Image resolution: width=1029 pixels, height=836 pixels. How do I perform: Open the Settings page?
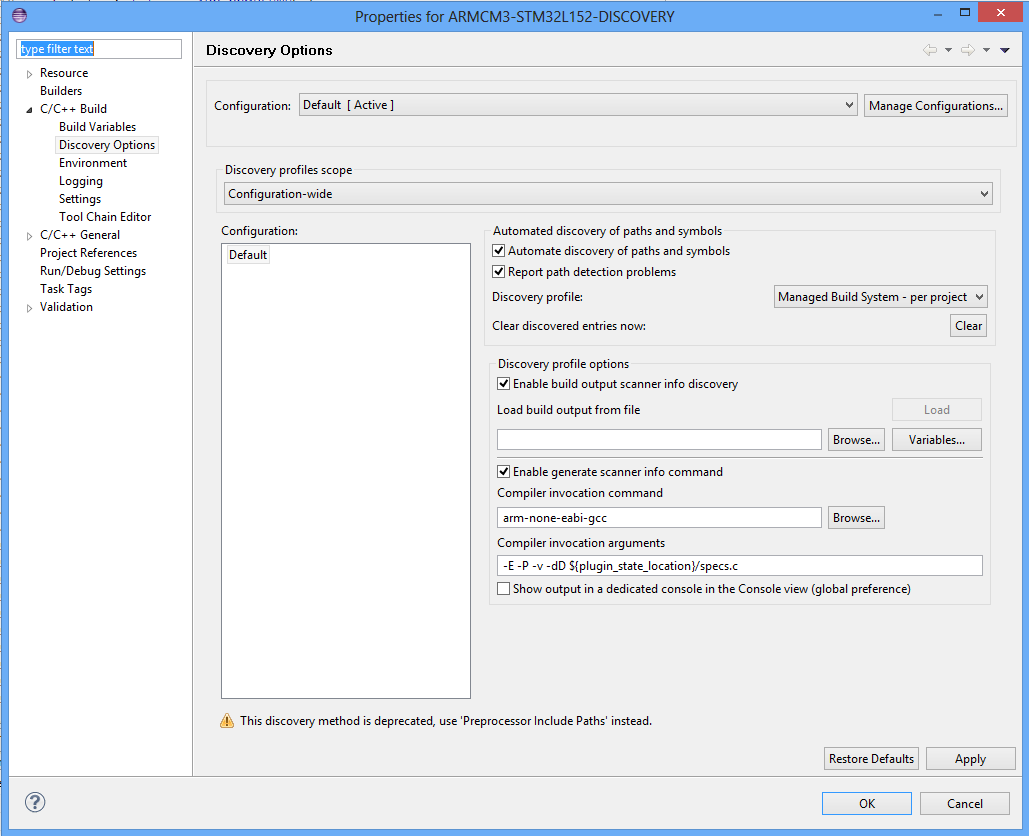point(79,199)
